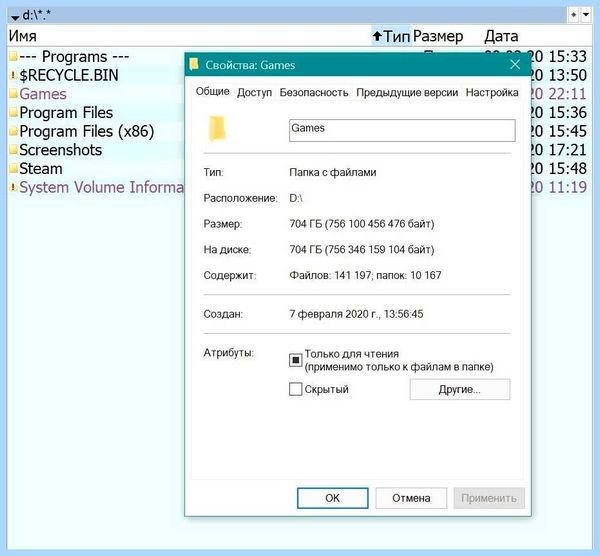Screen dimensions: 600x556
Task: Click the large folder icon in properties
Action: click(x=217, y=129)
